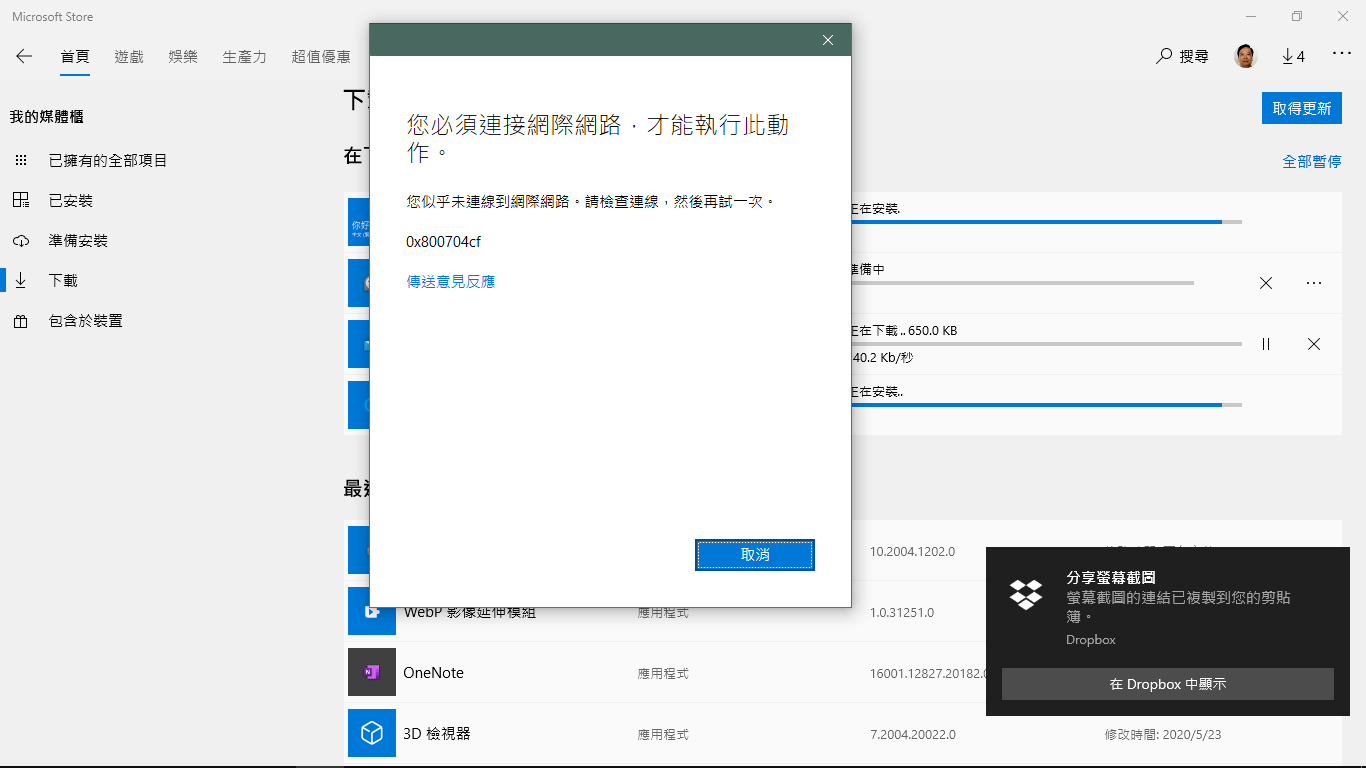
Task: Switch to 娛樂 tab
Action: [x=183, y=57]
